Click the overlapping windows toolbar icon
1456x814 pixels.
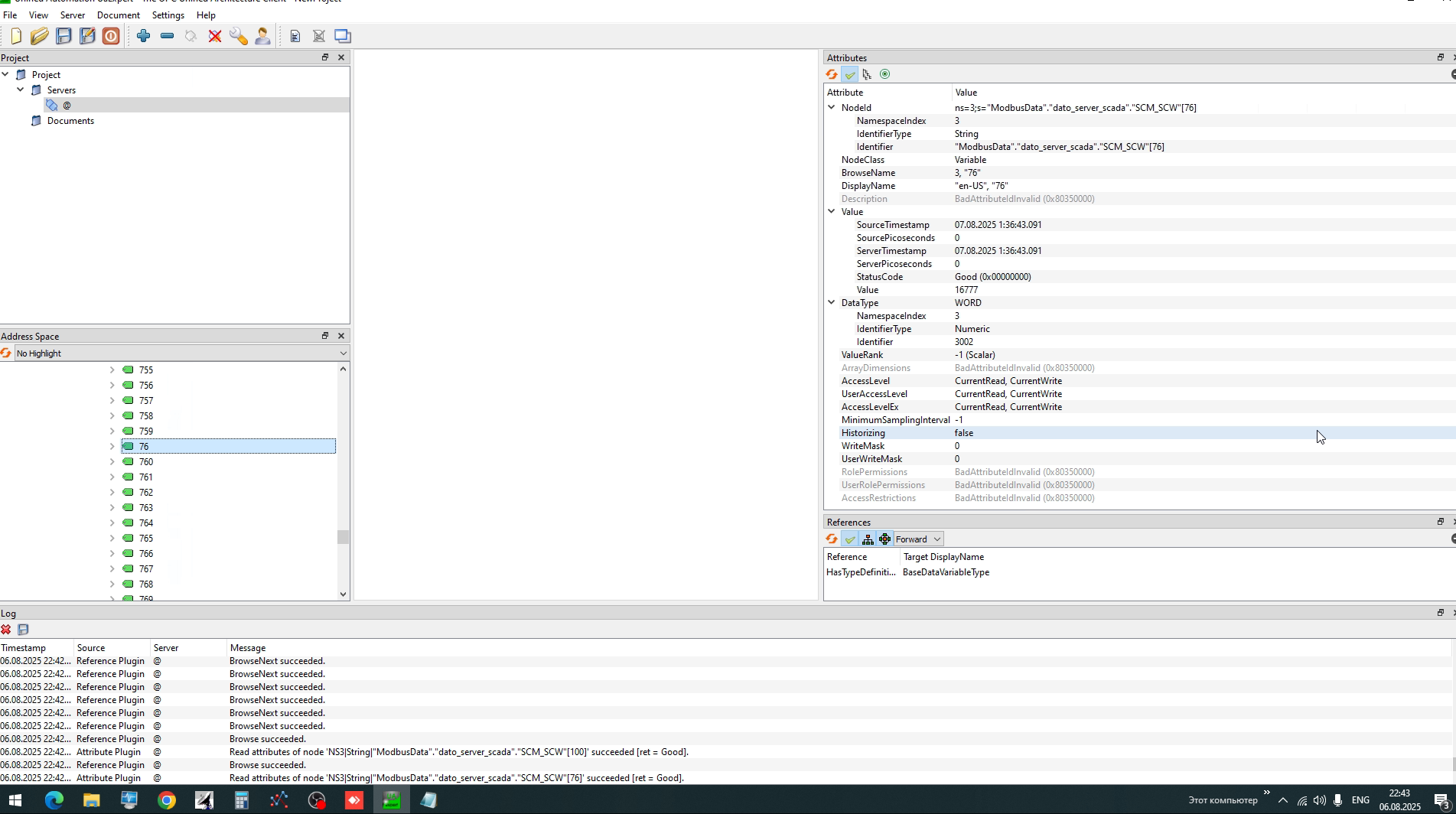(343, 36)
